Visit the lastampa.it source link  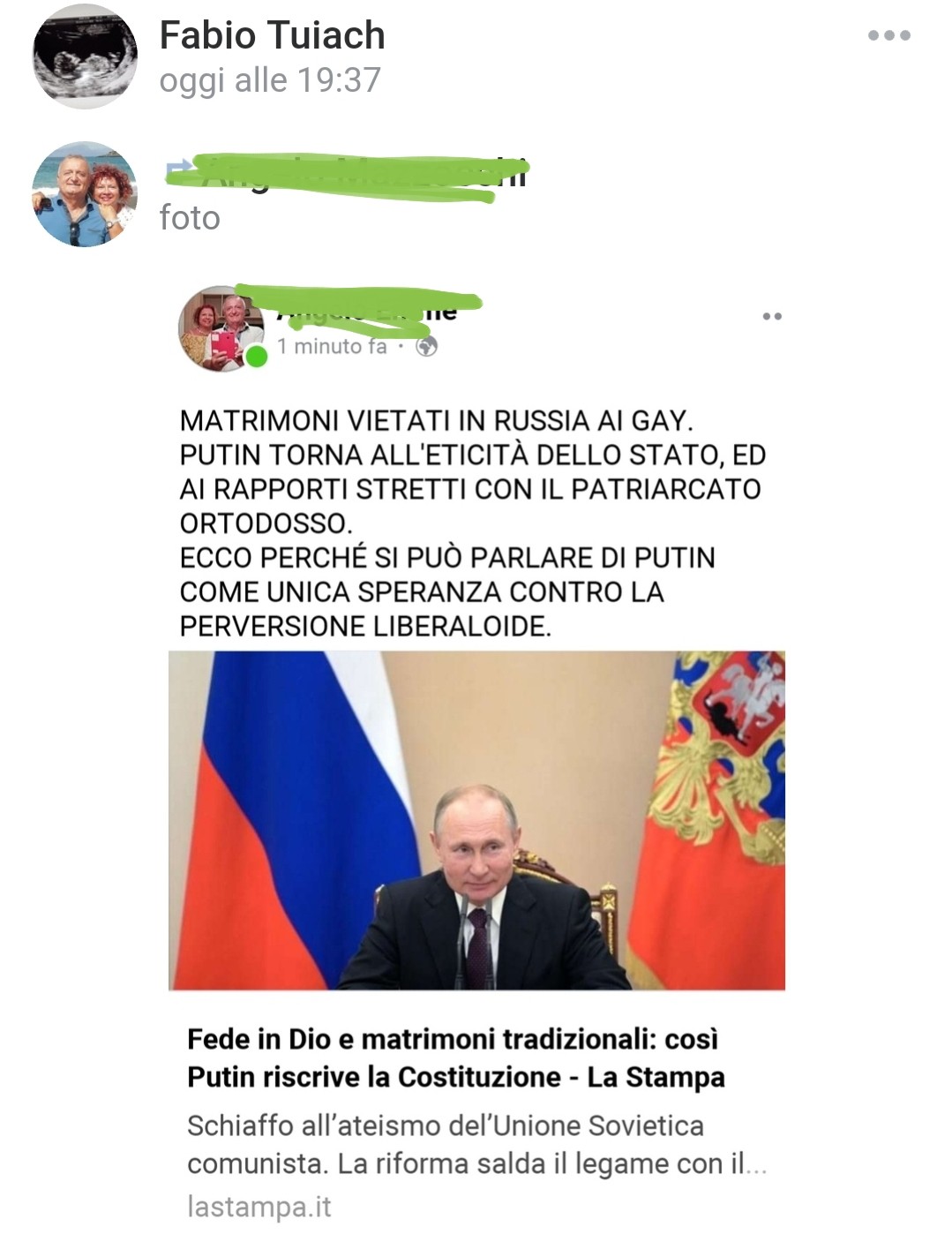[x=259, y=1207]
